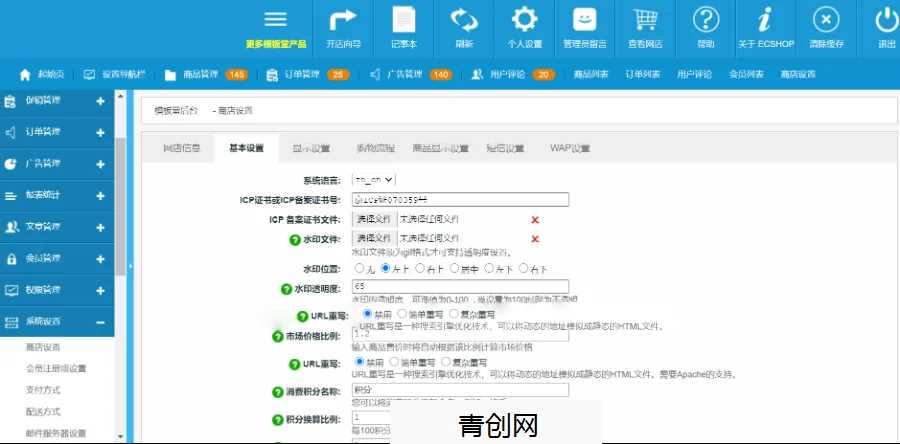Open the 帮助 question mark icon
Screen dimensions: 900x444
pyautogui.click(x=706, y=20)
